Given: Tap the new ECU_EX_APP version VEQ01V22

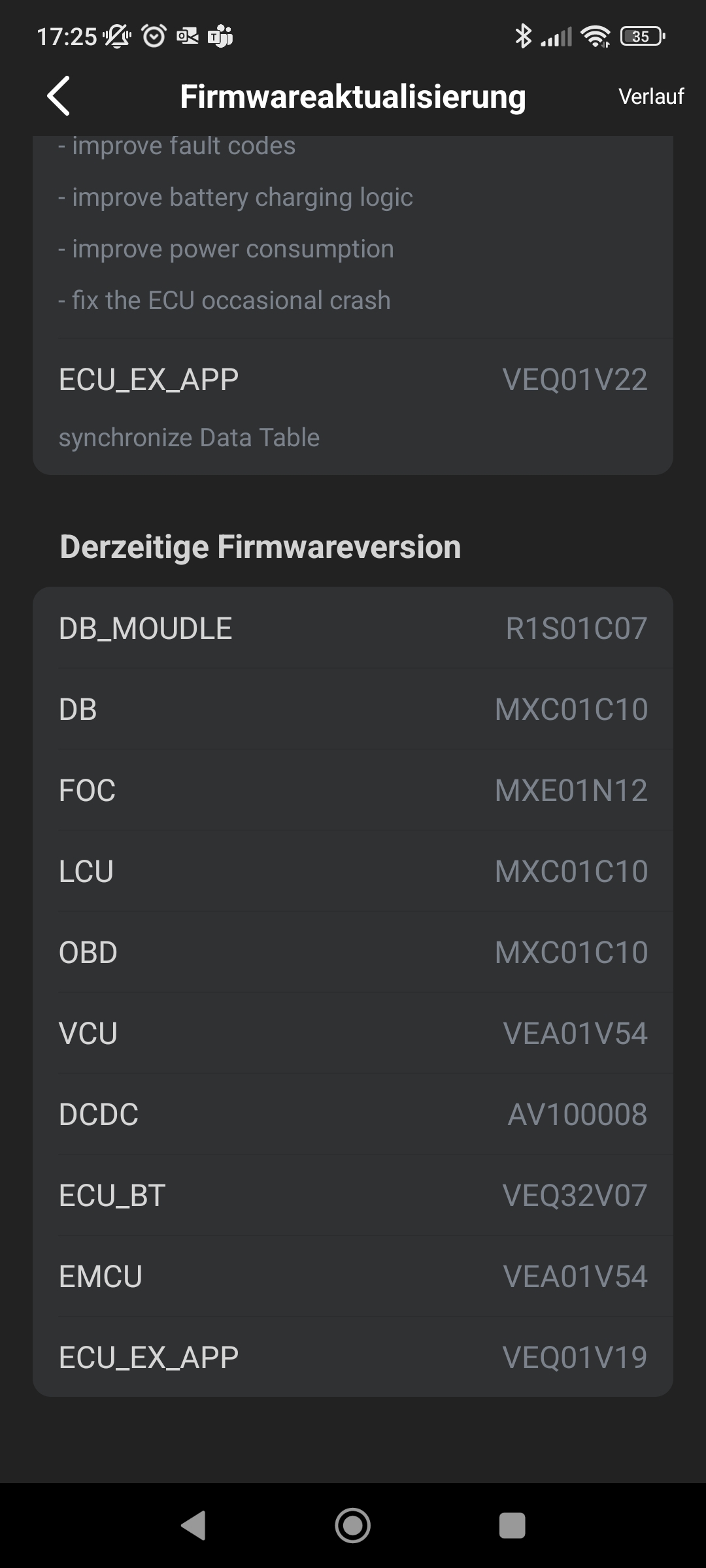Looking at the screenshot, I should (x=575, y=380).
